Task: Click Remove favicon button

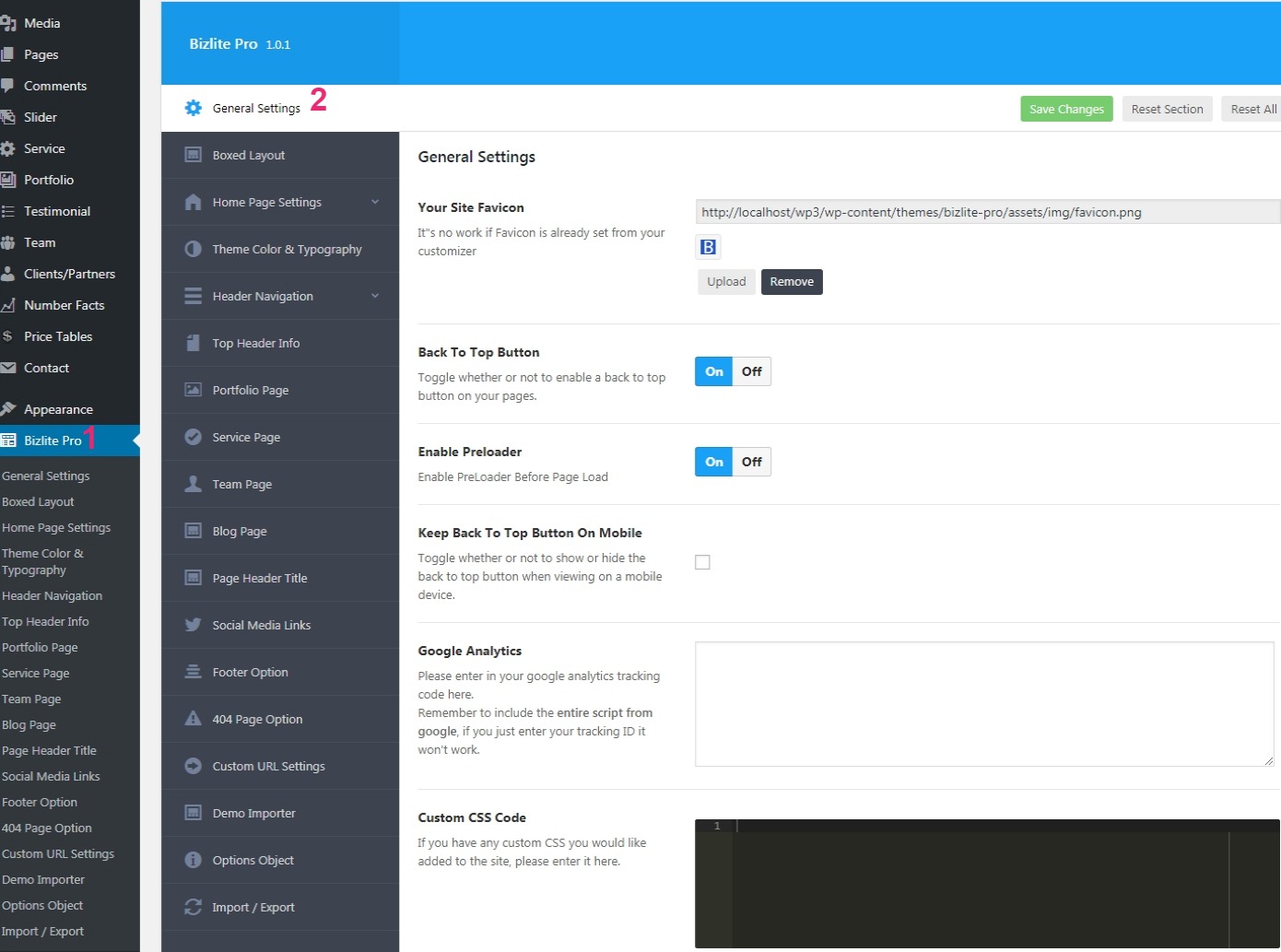Action: (x=792, y=282)
